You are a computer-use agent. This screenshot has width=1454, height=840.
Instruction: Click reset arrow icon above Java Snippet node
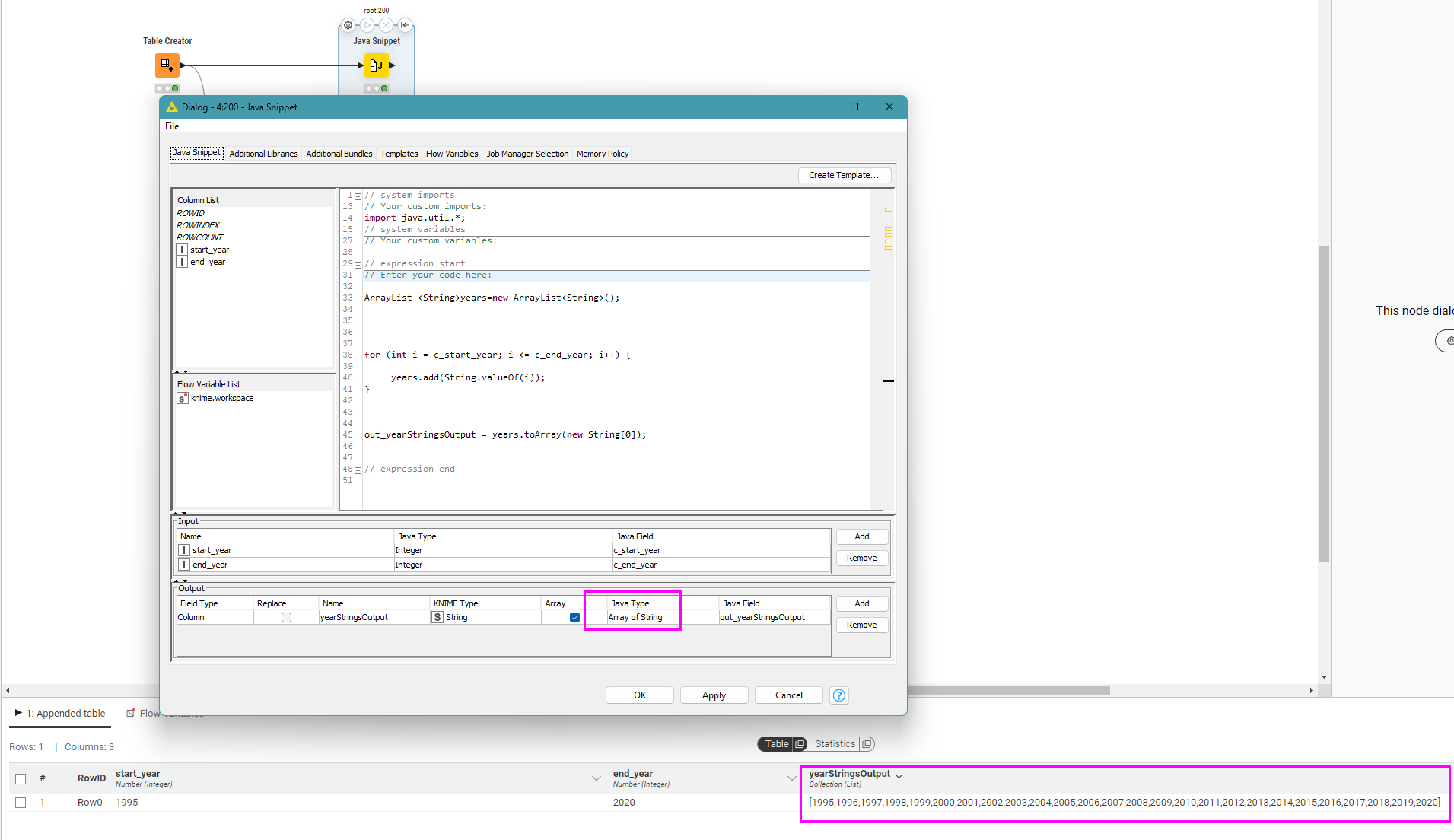coord(405,25)
